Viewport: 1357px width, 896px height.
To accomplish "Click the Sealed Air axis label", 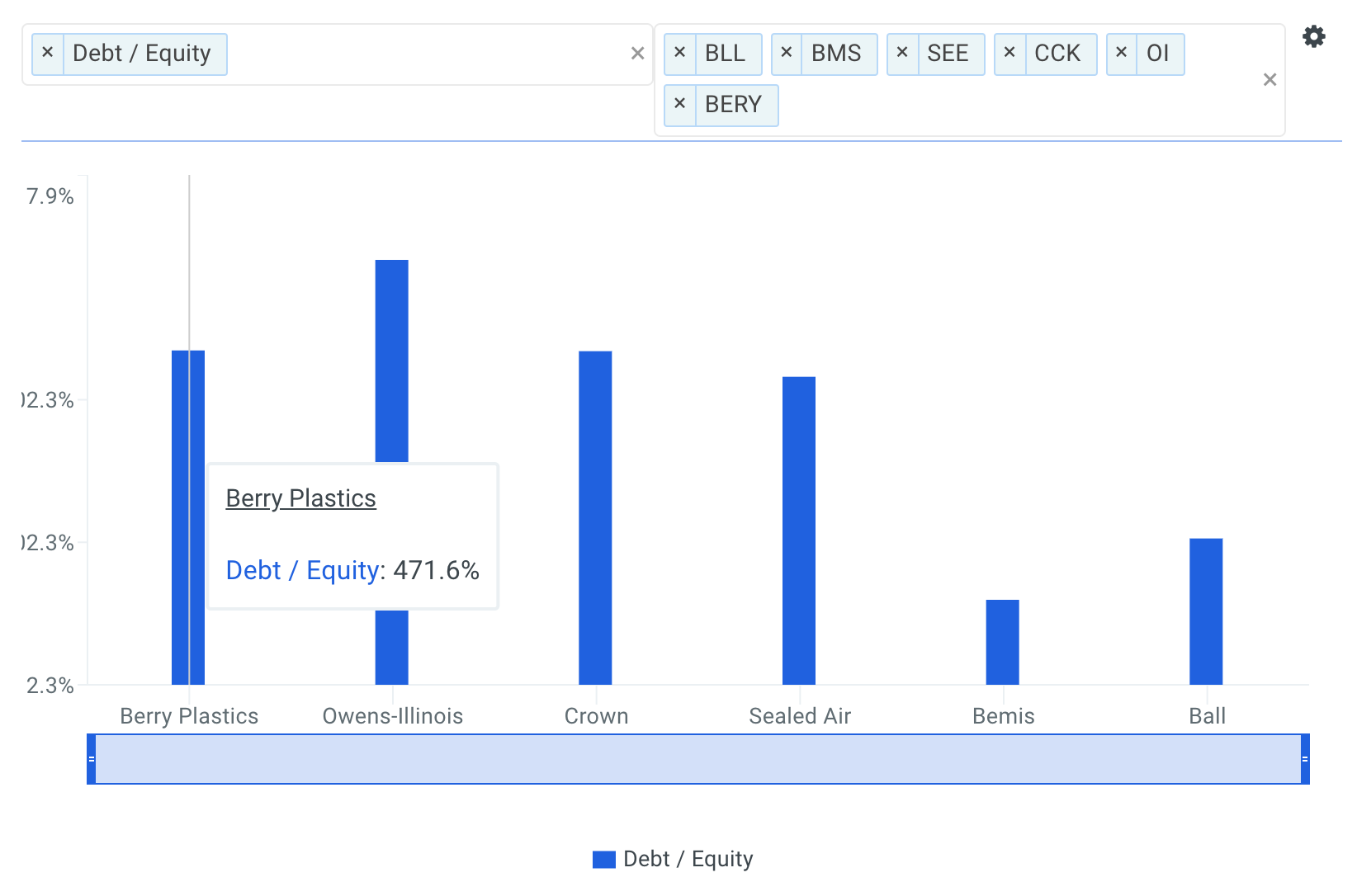I will pos(800,715).
